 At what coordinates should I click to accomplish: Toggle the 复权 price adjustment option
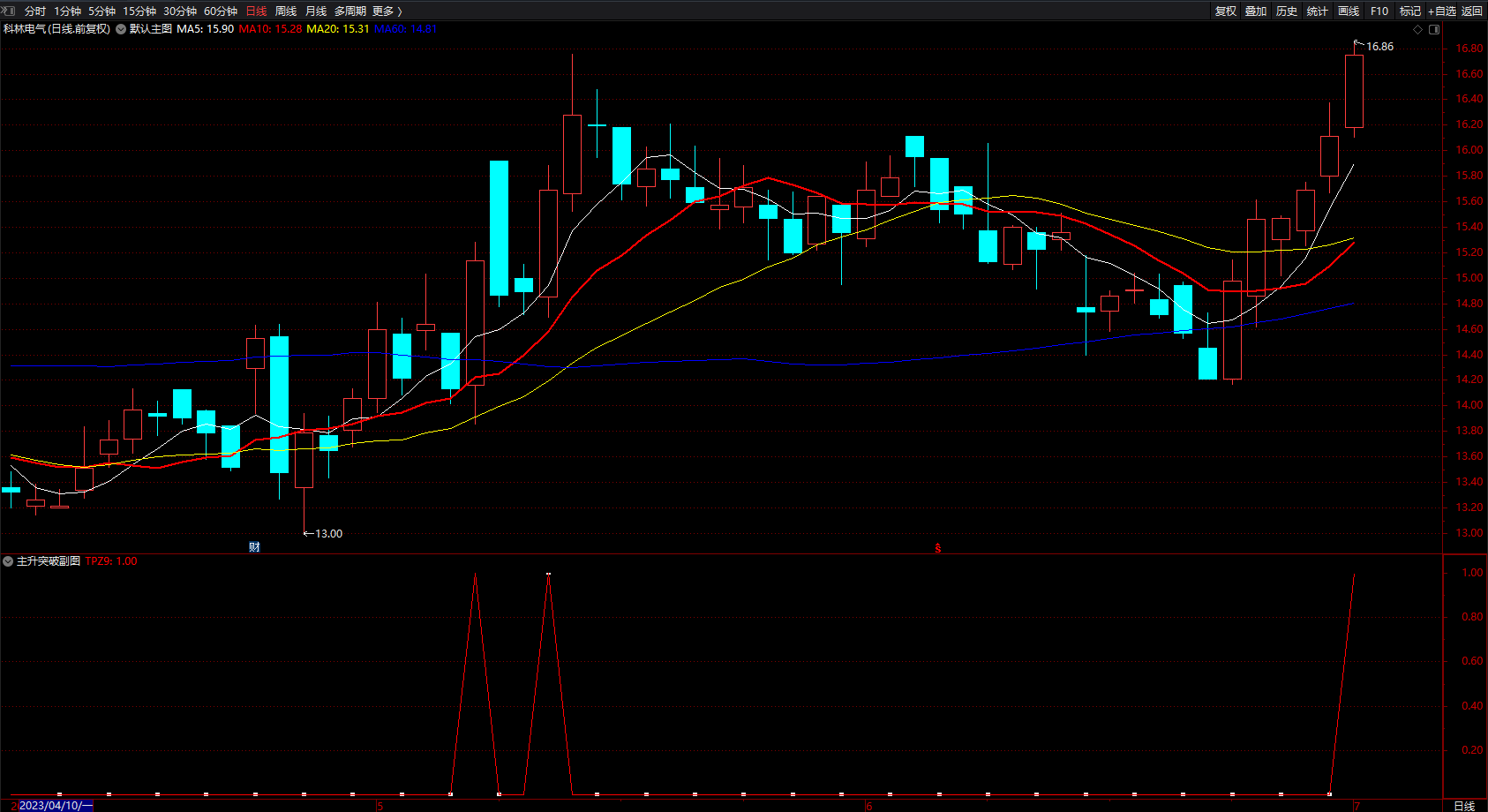[x=1225, y=11]
